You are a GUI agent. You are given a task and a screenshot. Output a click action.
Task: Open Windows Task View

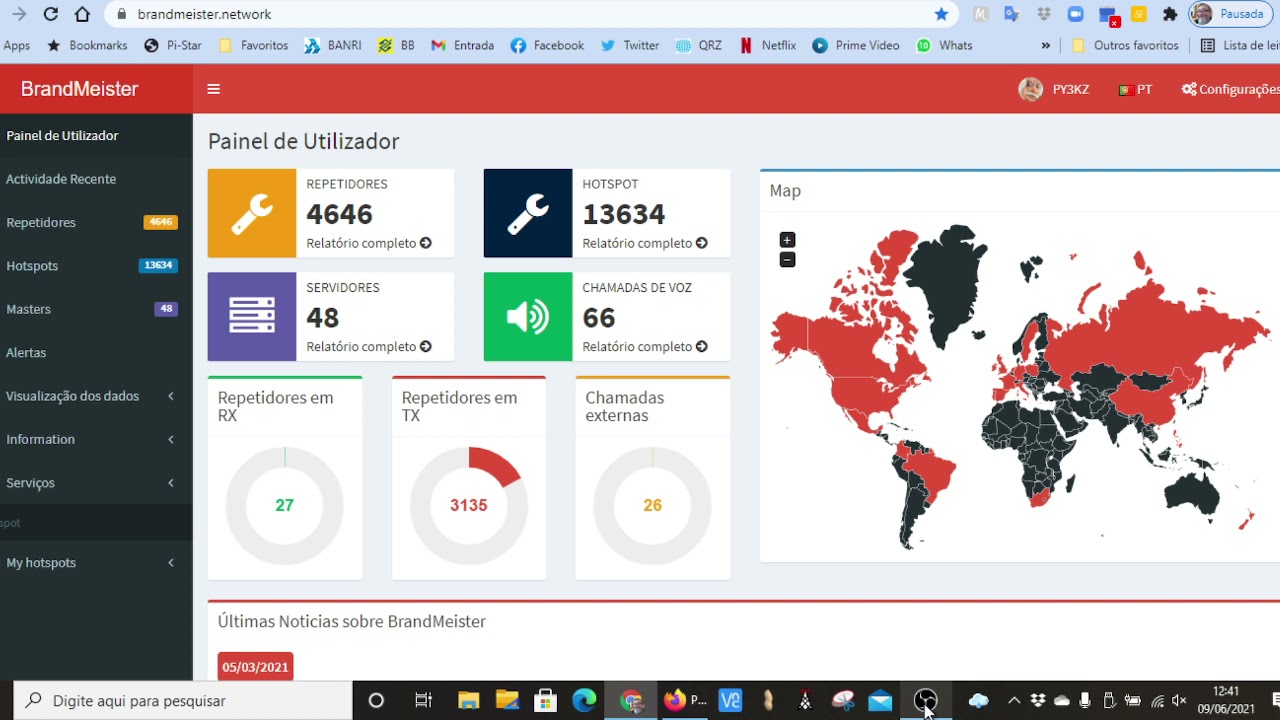[423, 700]
